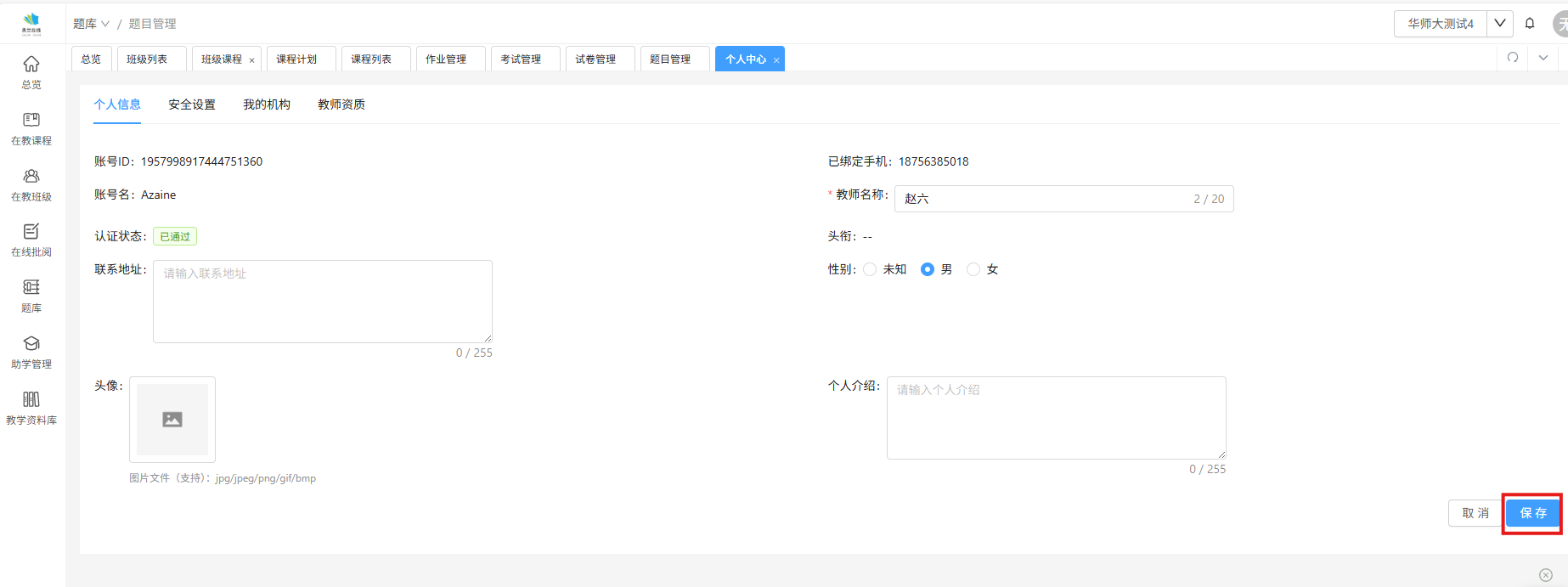1568x587 pixels.
Task: Switch to the 安全设置 tab
Action: 192,104
